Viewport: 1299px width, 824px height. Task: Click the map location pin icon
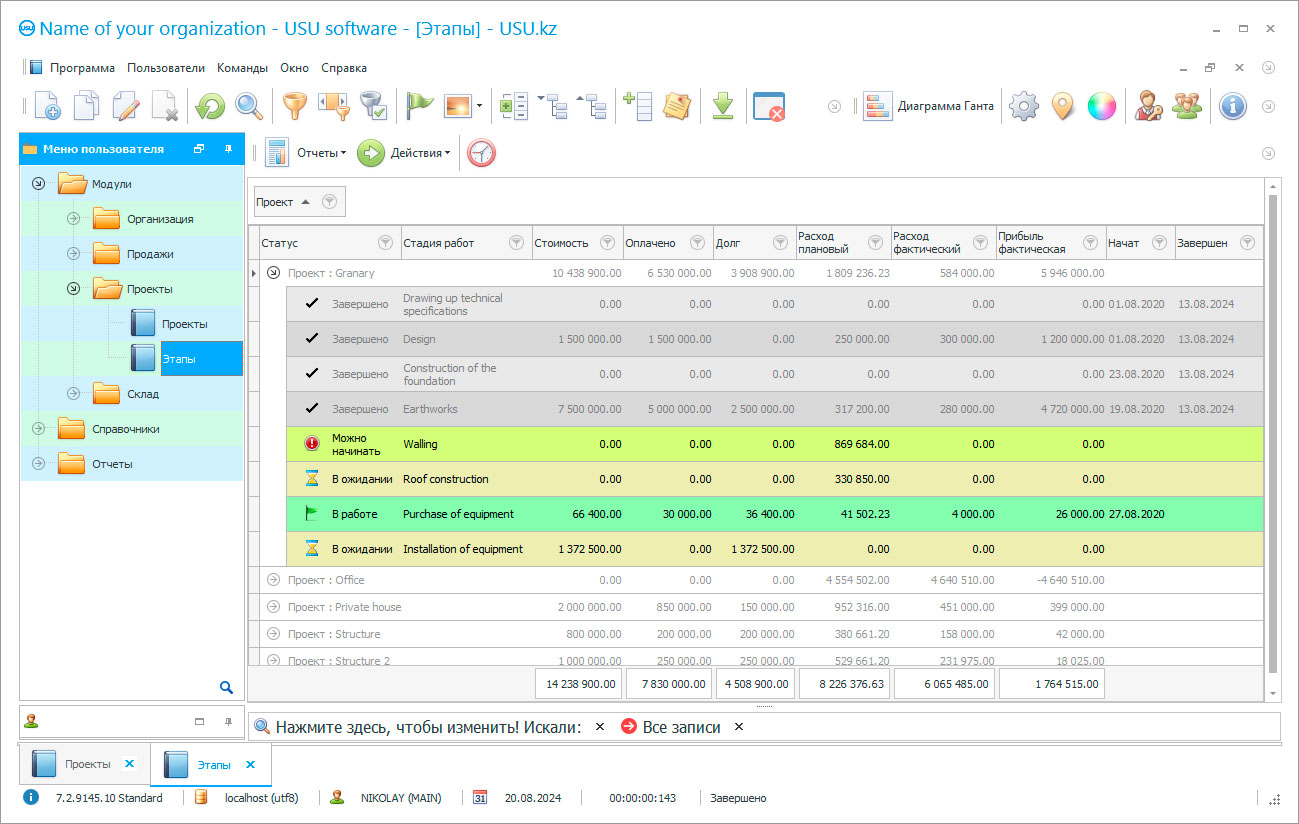pos(1062,106)
